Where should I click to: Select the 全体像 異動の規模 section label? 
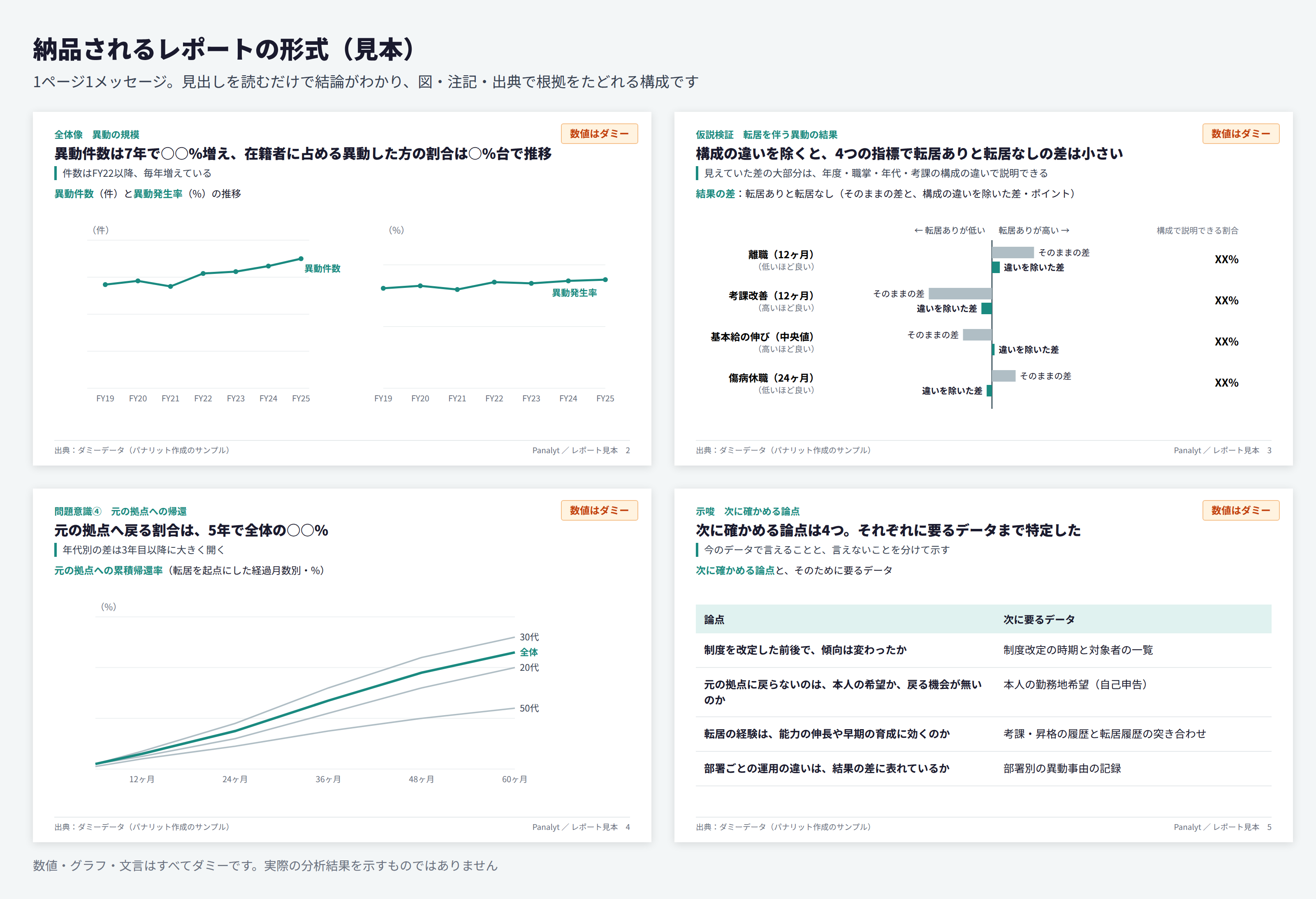[x=97, y=135]
